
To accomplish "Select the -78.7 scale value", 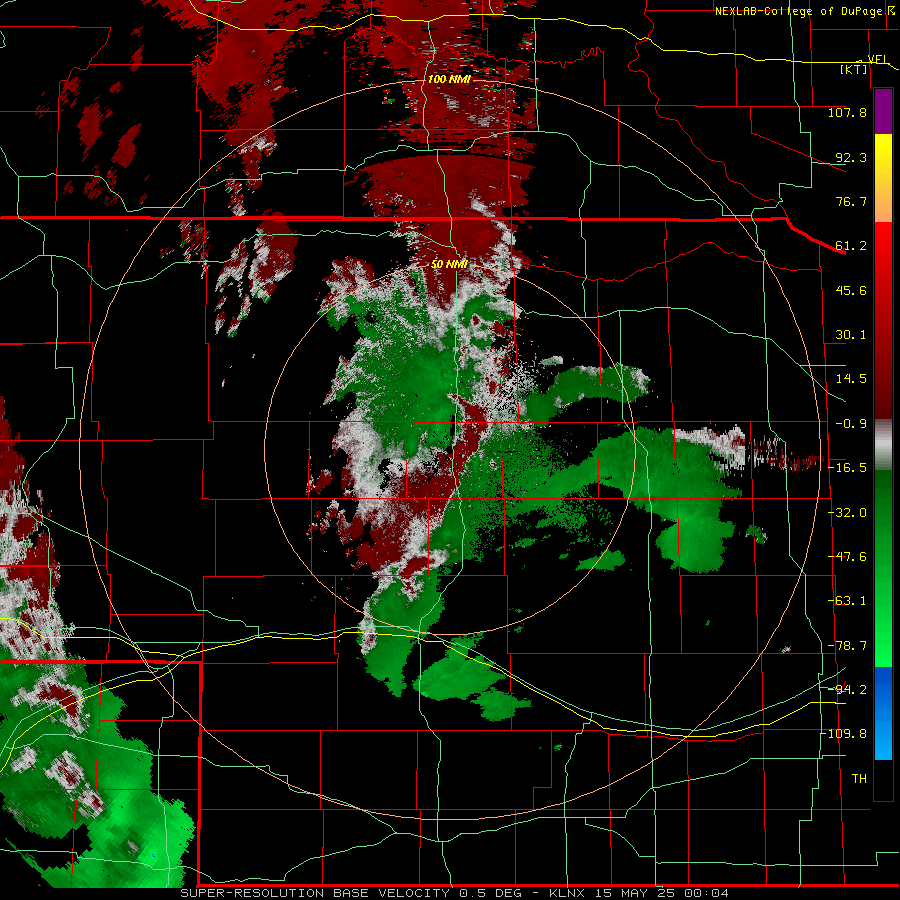I will 847,646.
